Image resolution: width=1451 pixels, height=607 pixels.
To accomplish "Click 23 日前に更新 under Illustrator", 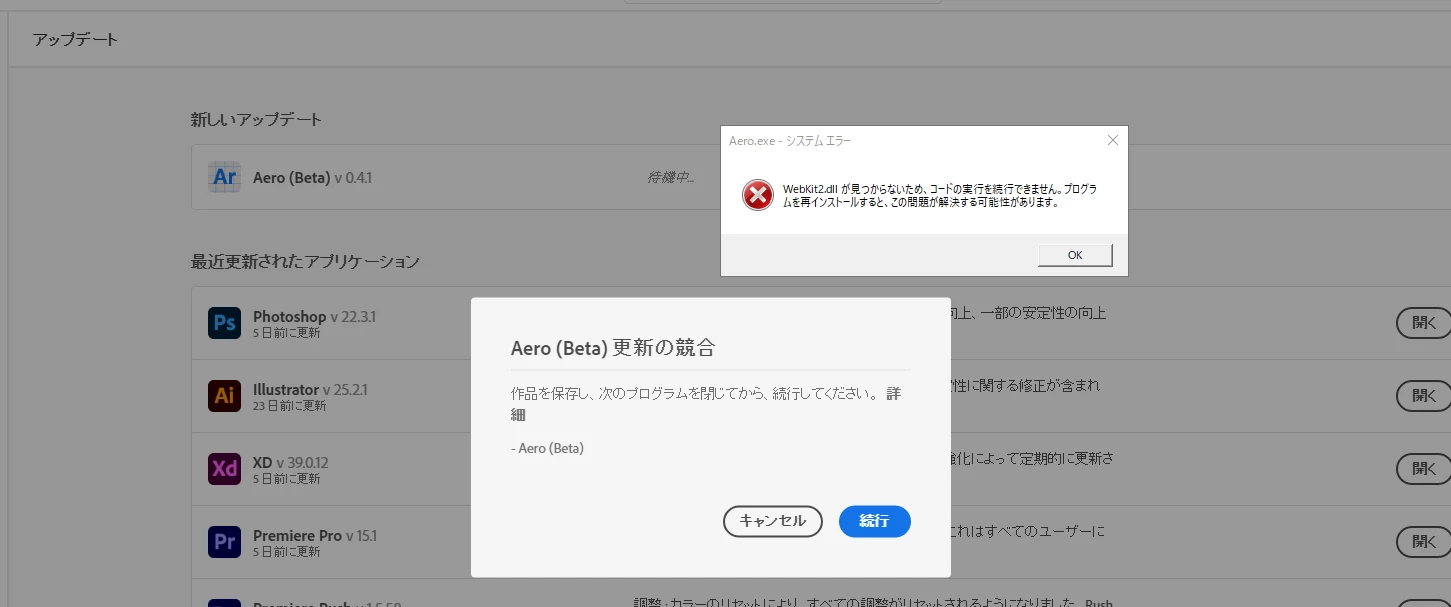I will 290,406.
